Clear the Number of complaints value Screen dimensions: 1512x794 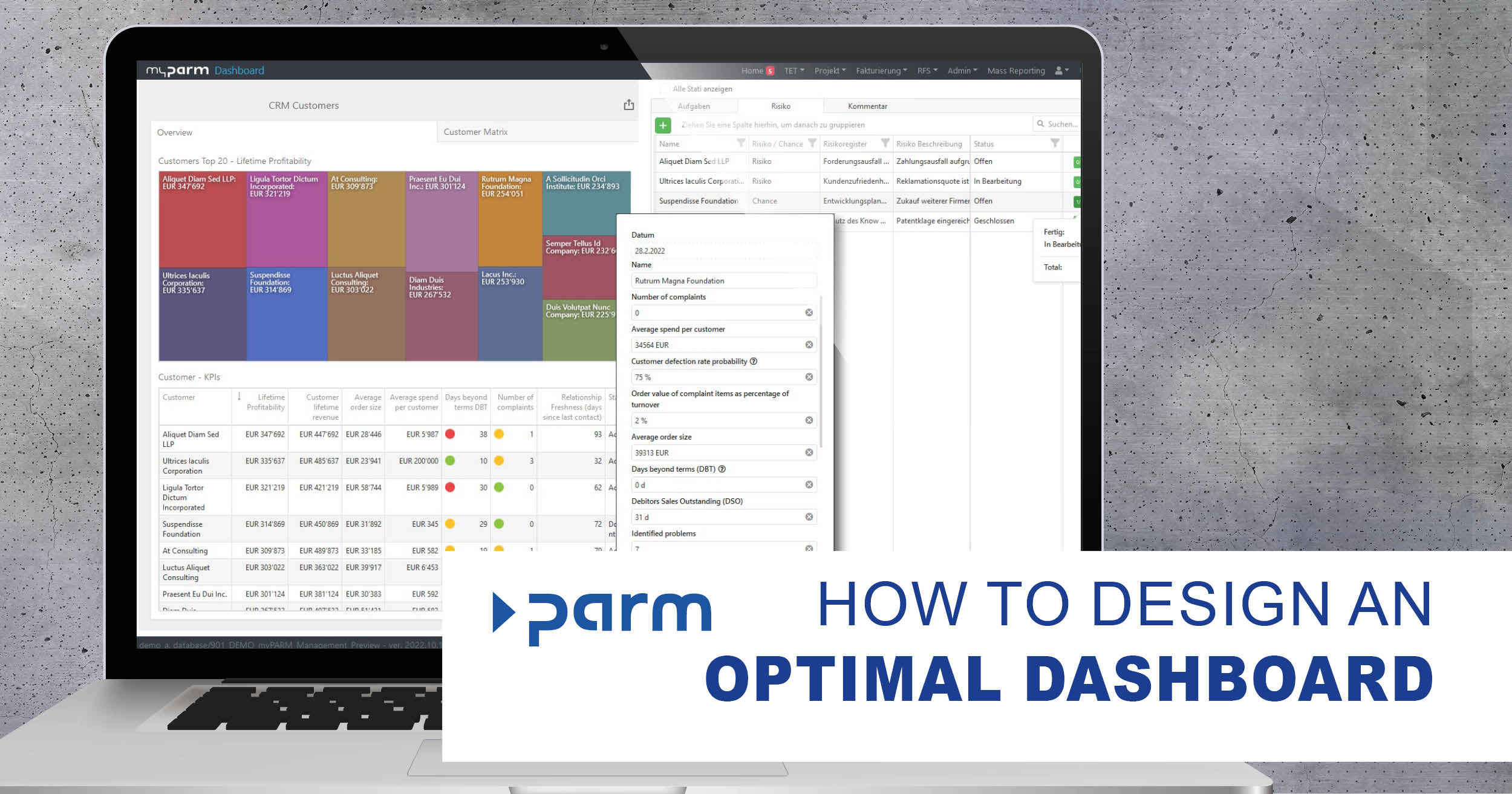[x=808, y=312]
